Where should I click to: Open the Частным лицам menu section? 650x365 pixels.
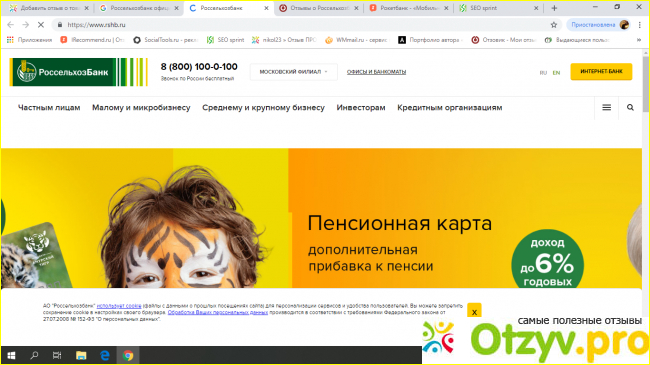click(x=49, y=107)
